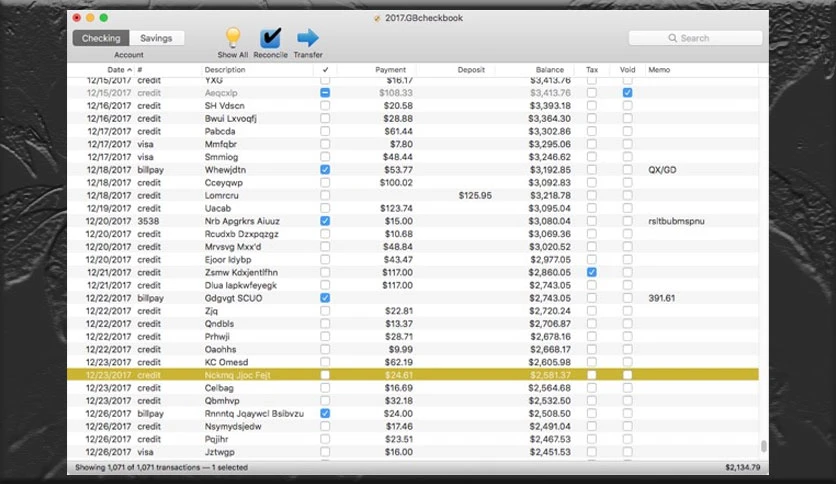Switch to the Checking account tab
Viewport: 836px width, 484px height.
(101, 38)
